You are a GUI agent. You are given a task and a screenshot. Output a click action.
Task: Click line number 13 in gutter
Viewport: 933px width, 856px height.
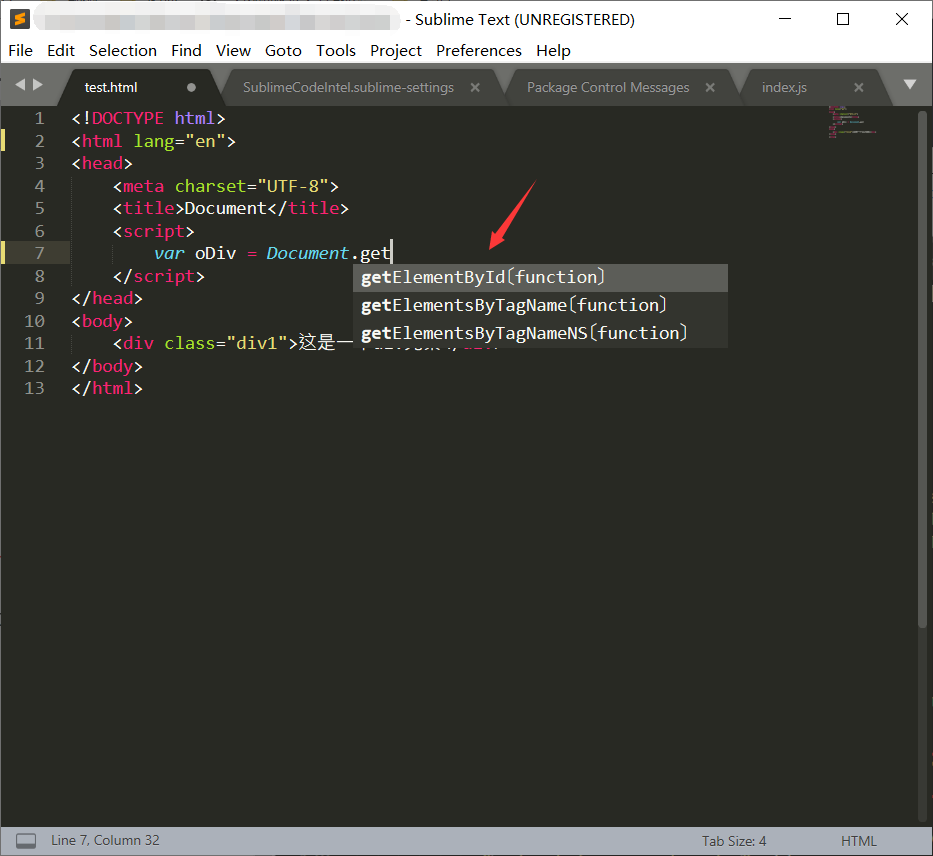click(35, 388)
